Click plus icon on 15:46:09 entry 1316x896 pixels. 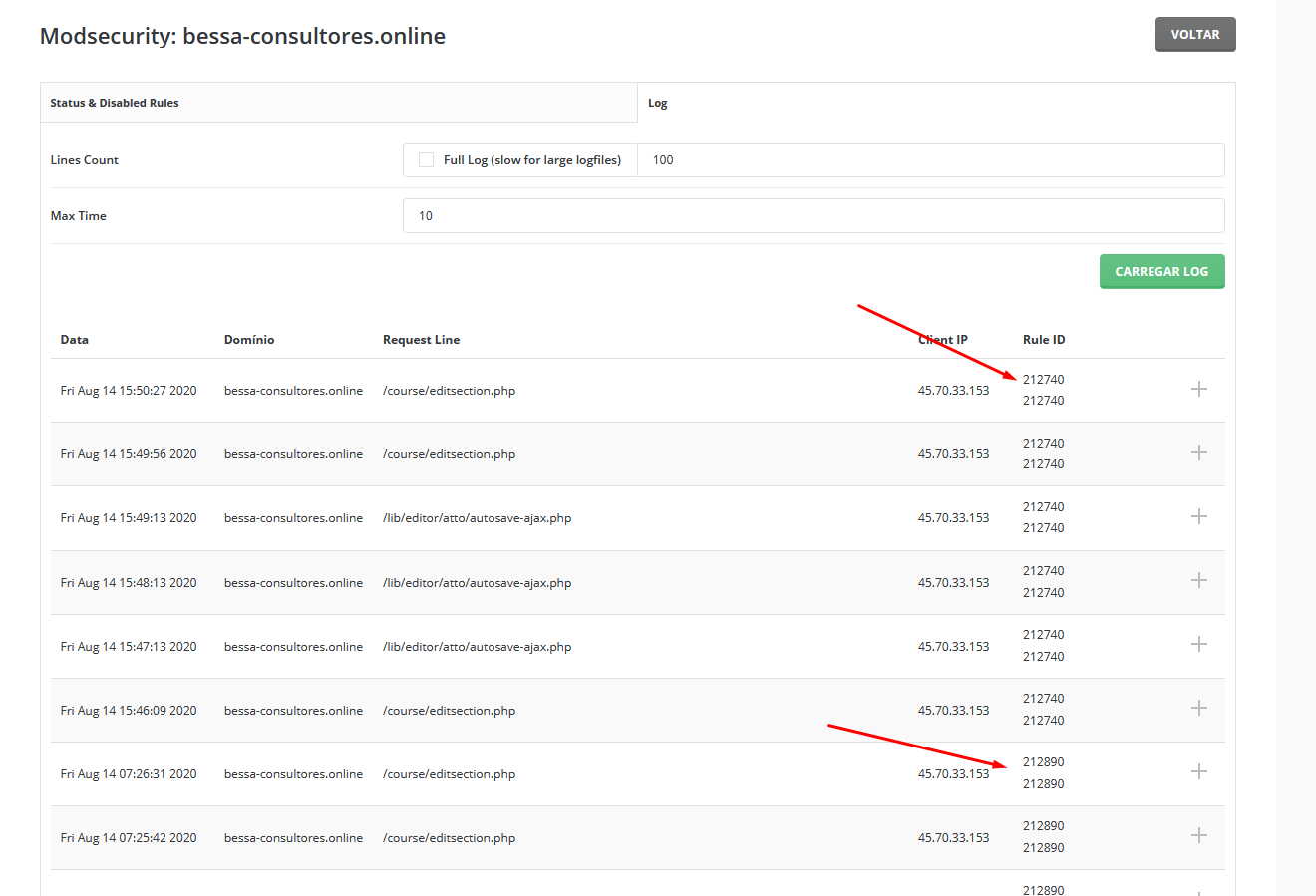pyautogui.click(x=1198, y=708)
